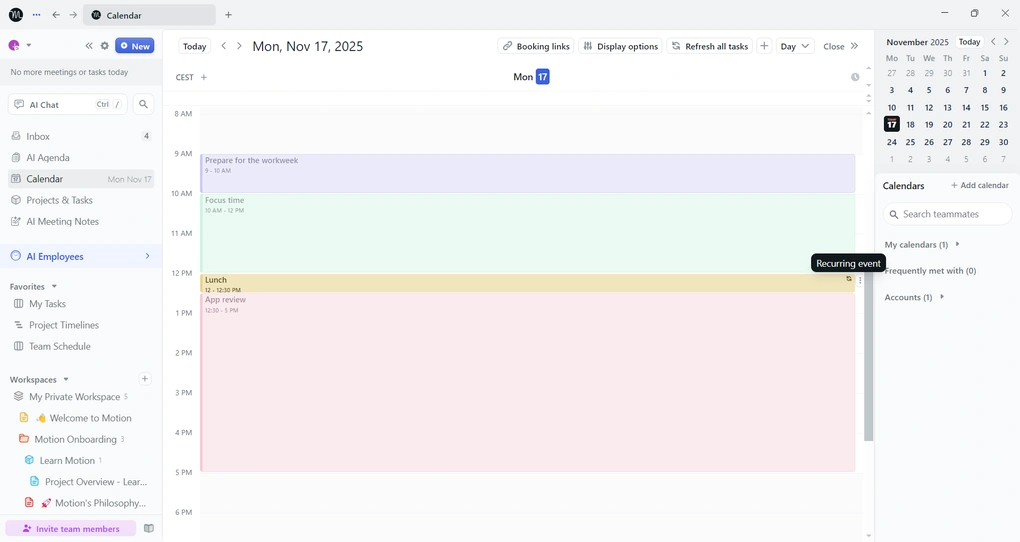
Task: Go to next day arrow
Action: [x=239, y=46]
